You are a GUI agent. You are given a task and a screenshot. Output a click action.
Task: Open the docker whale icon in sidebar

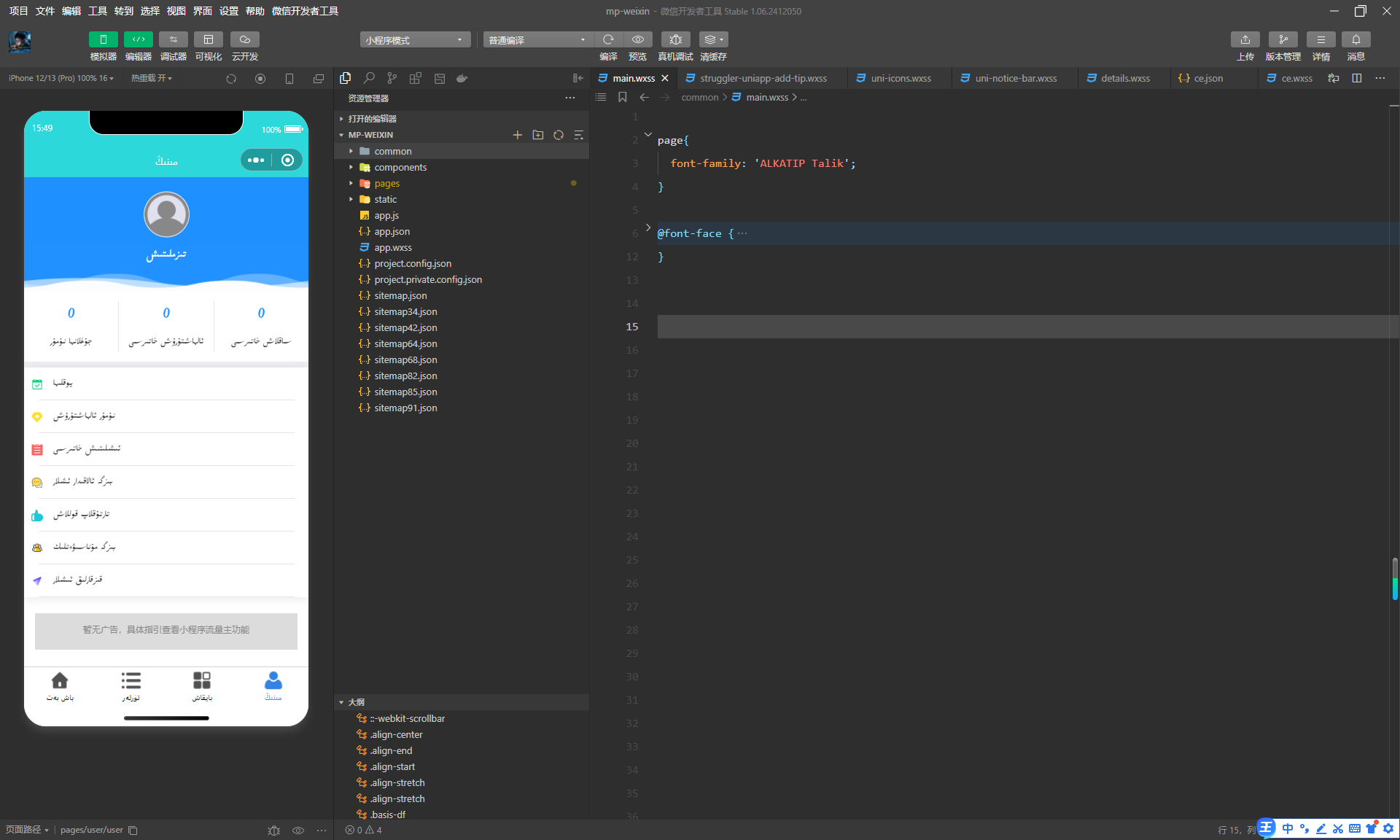pyautogui.click(x=462, y=78)
